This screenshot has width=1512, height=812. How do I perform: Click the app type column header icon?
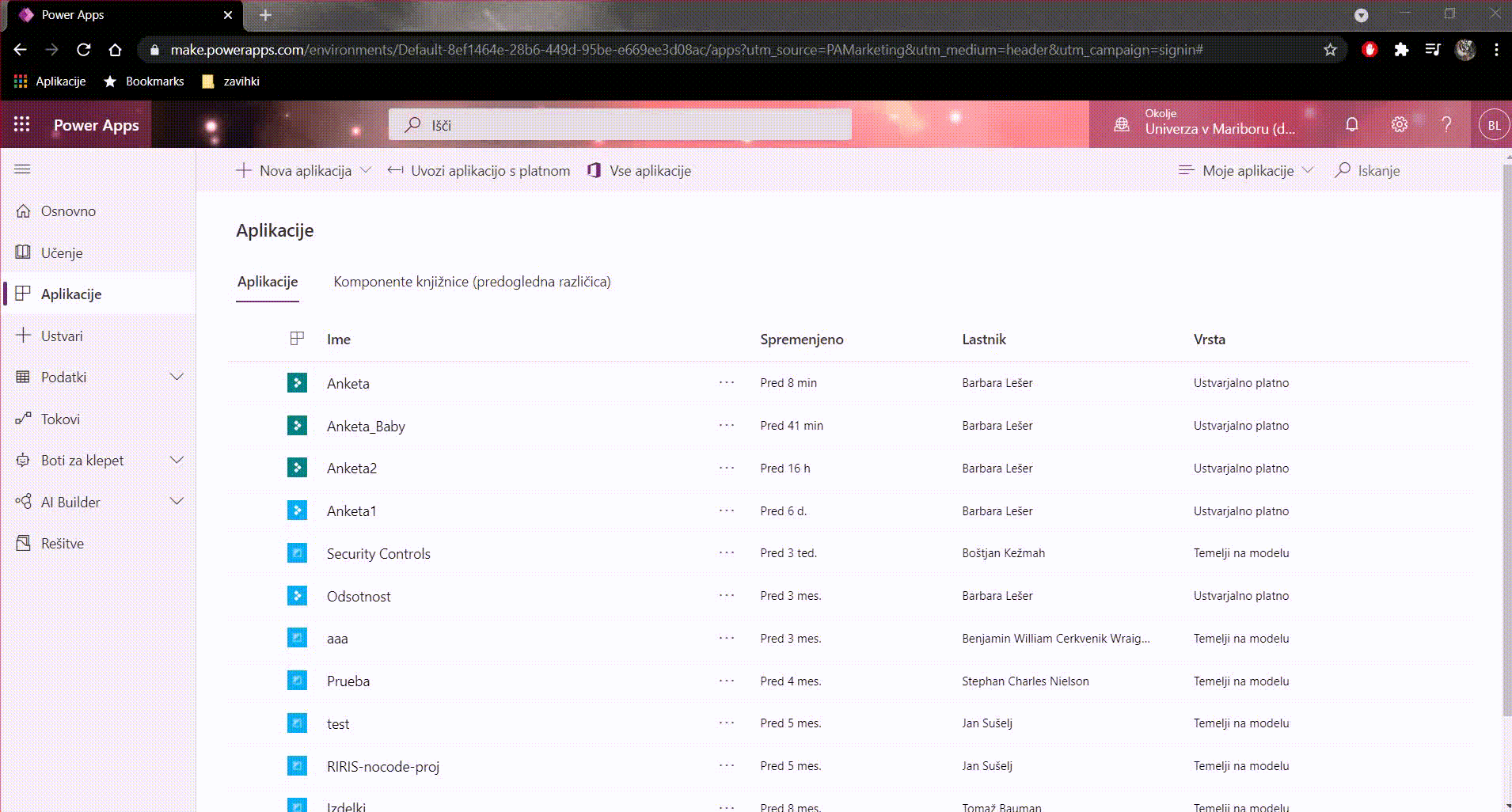pos(297,339)
